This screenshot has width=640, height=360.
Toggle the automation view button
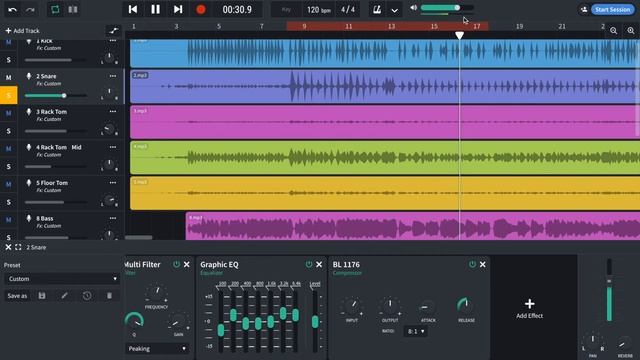point(113,31)
